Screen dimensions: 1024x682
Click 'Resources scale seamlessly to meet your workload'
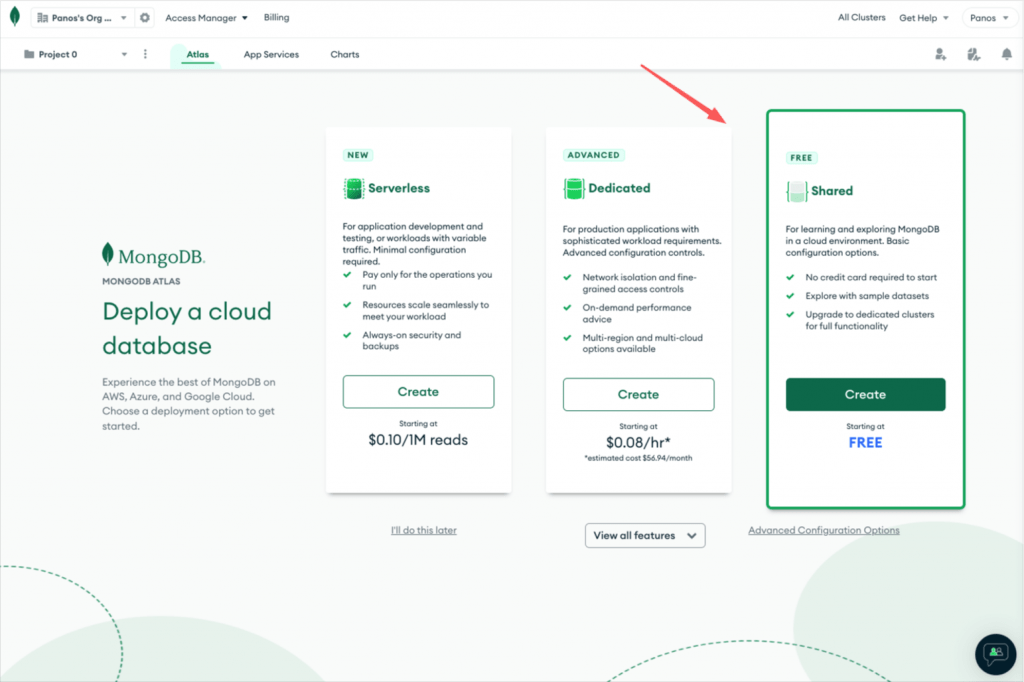[x=425, y=310]
